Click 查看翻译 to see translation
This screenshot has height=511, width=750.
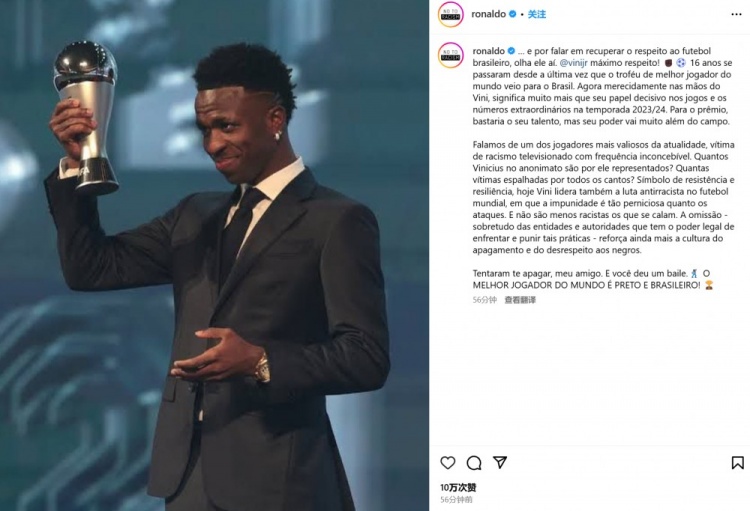pyautogui.click(x=520, y=300)
